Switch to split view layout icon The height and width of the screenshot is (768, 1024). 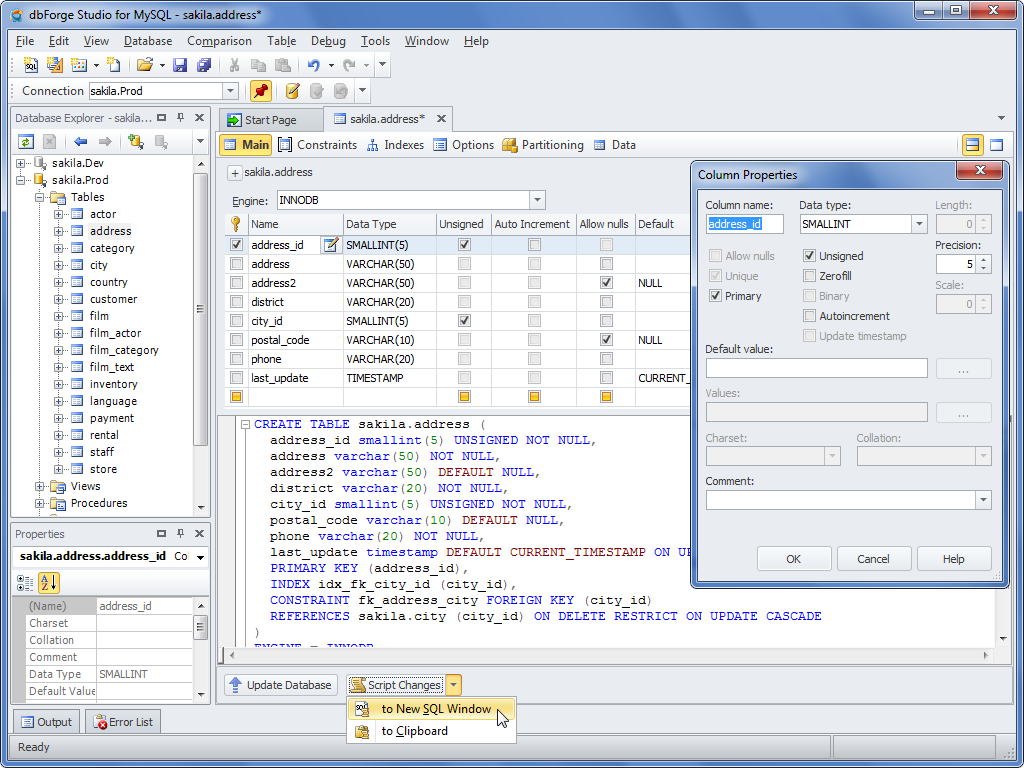(972, 145)
